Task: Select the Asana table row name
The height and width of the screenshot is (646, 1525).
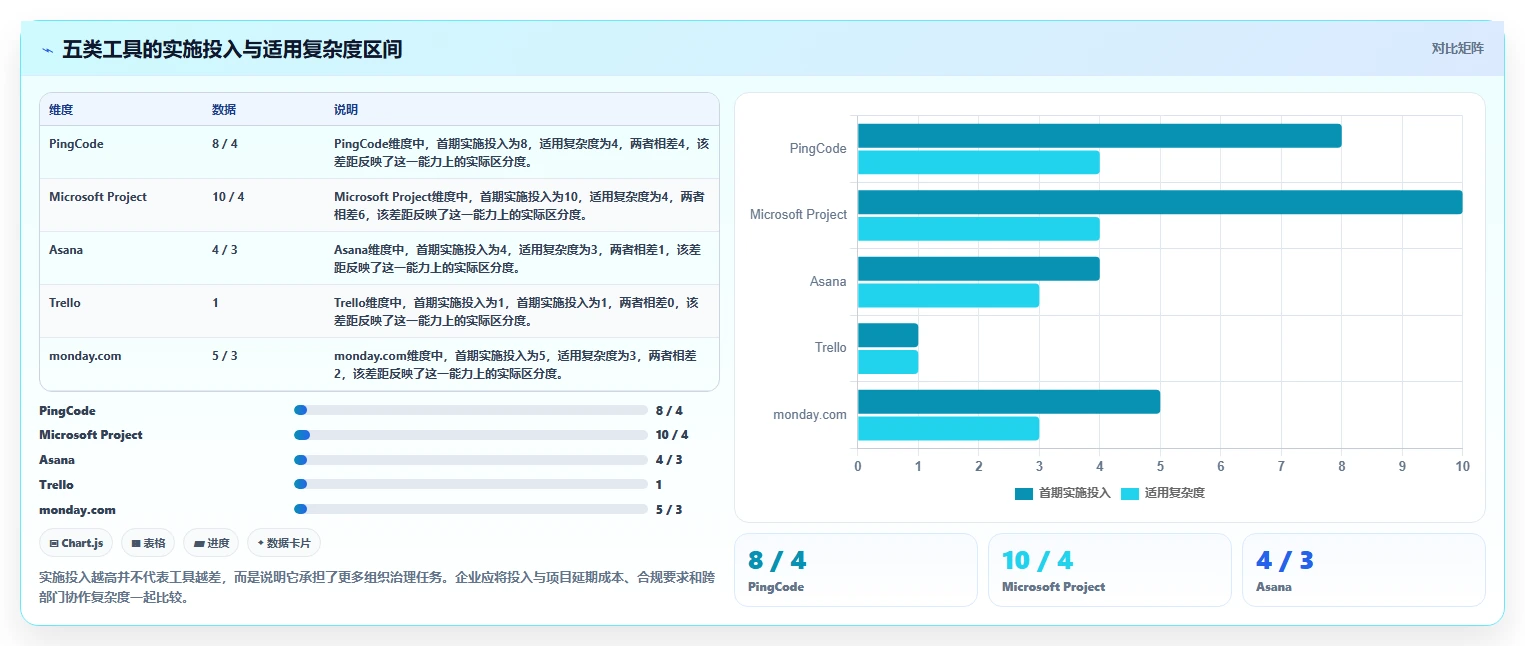Action: pos(66,250)
